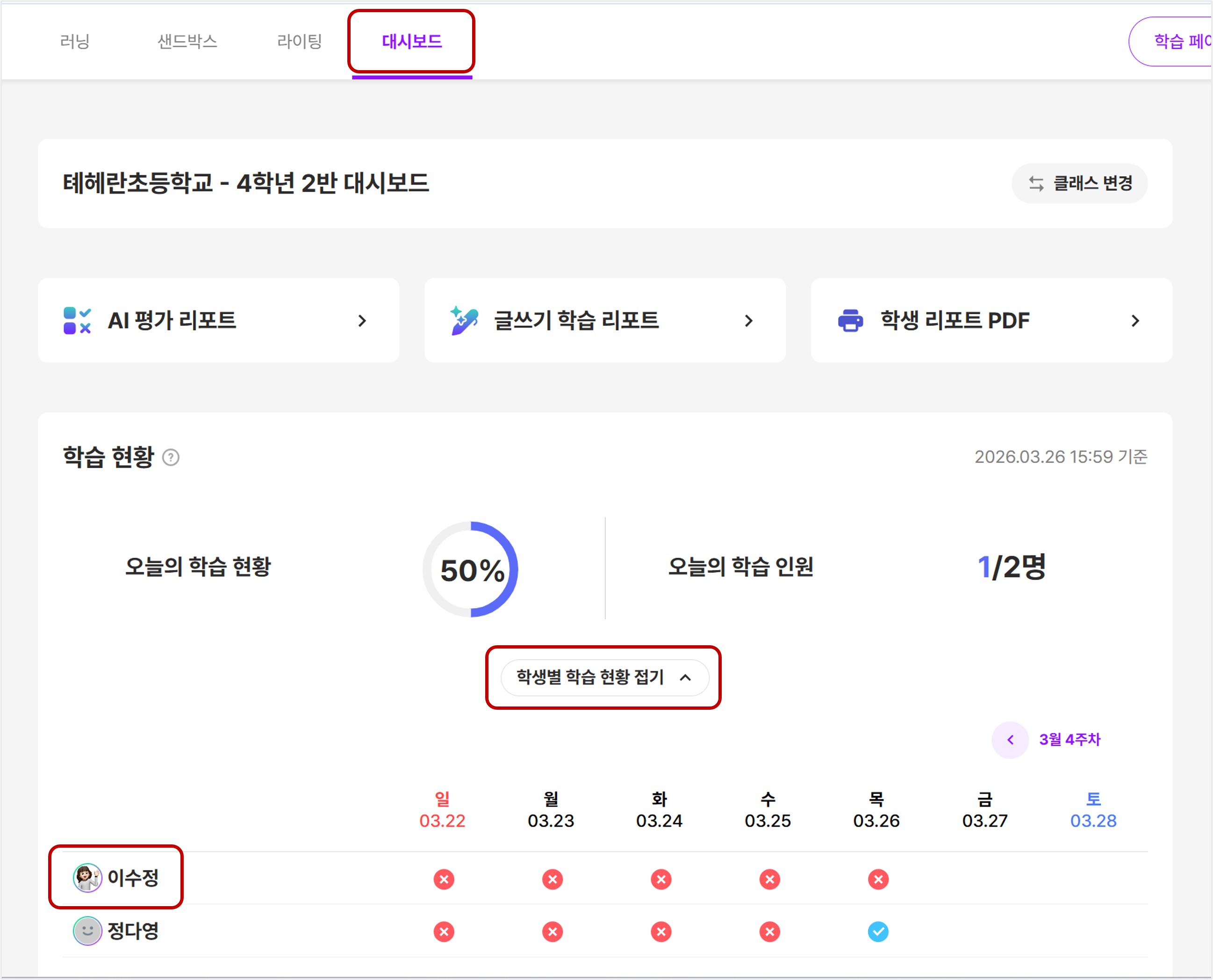The height and width of the screenshot is (980, 1213).
Task: Click the 월 03.23 column header
Action: coord(551,809)
